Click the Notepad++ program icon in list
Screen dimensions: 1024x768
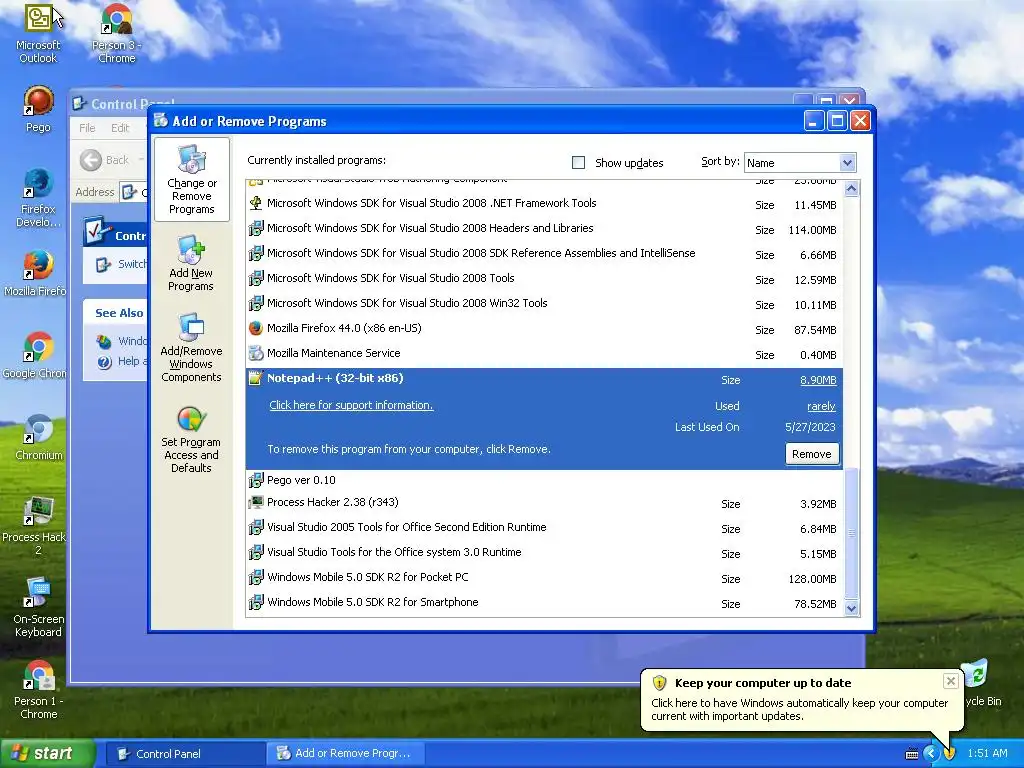(256, 378)
